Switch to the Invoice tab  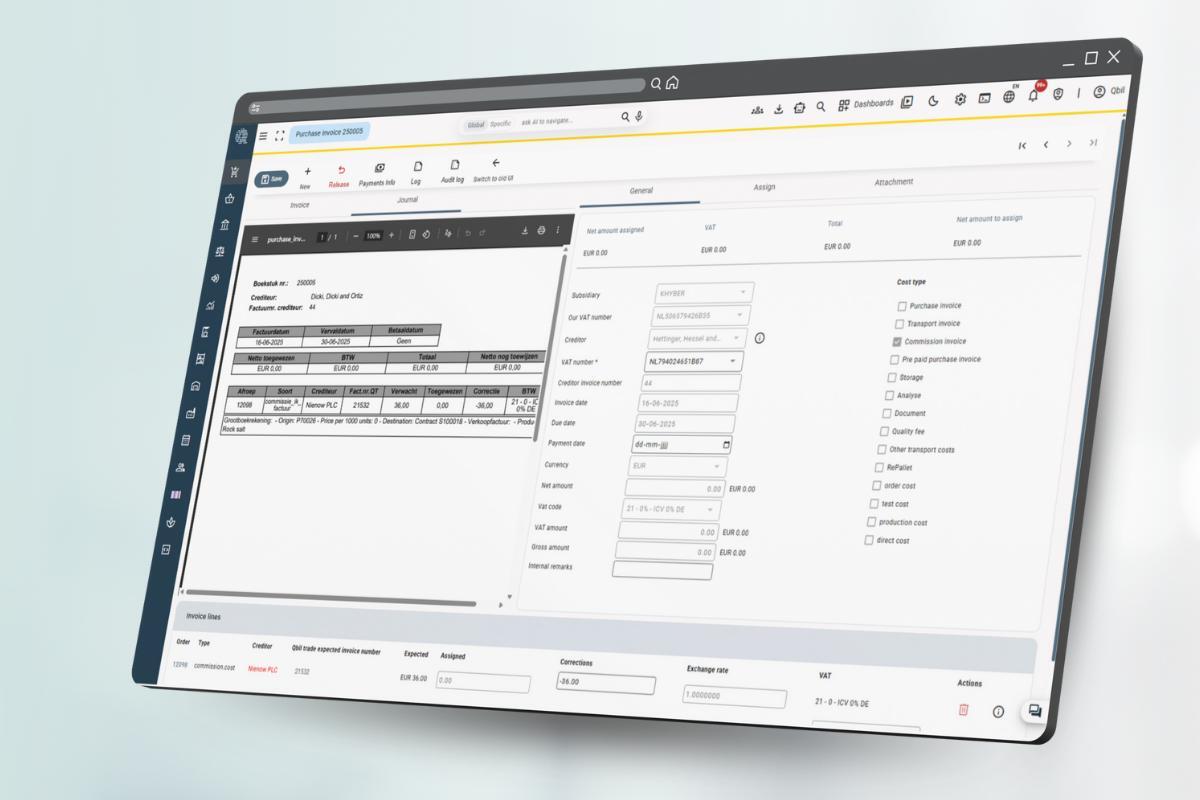300,205
